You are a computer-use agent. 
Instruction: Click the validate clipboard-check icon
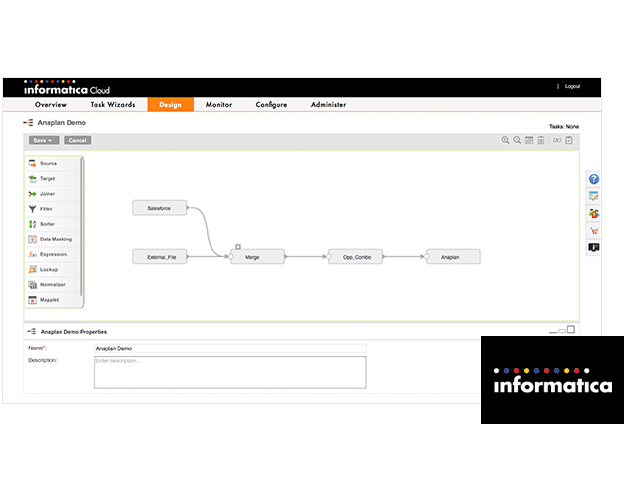[x=569, y=140]
